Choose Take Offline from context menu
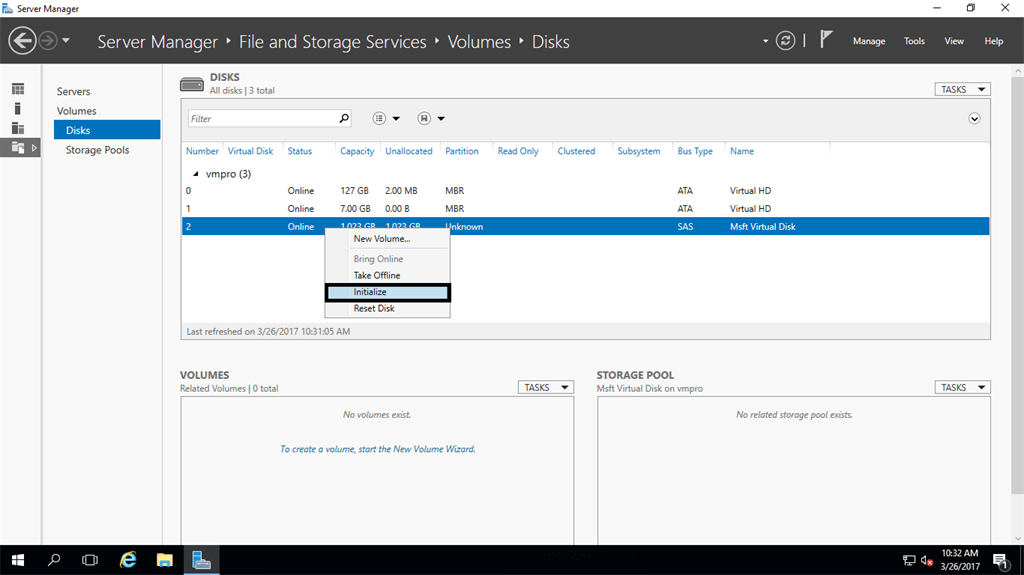The width and height of the screenshot is (1024, 575). point(387,276)
